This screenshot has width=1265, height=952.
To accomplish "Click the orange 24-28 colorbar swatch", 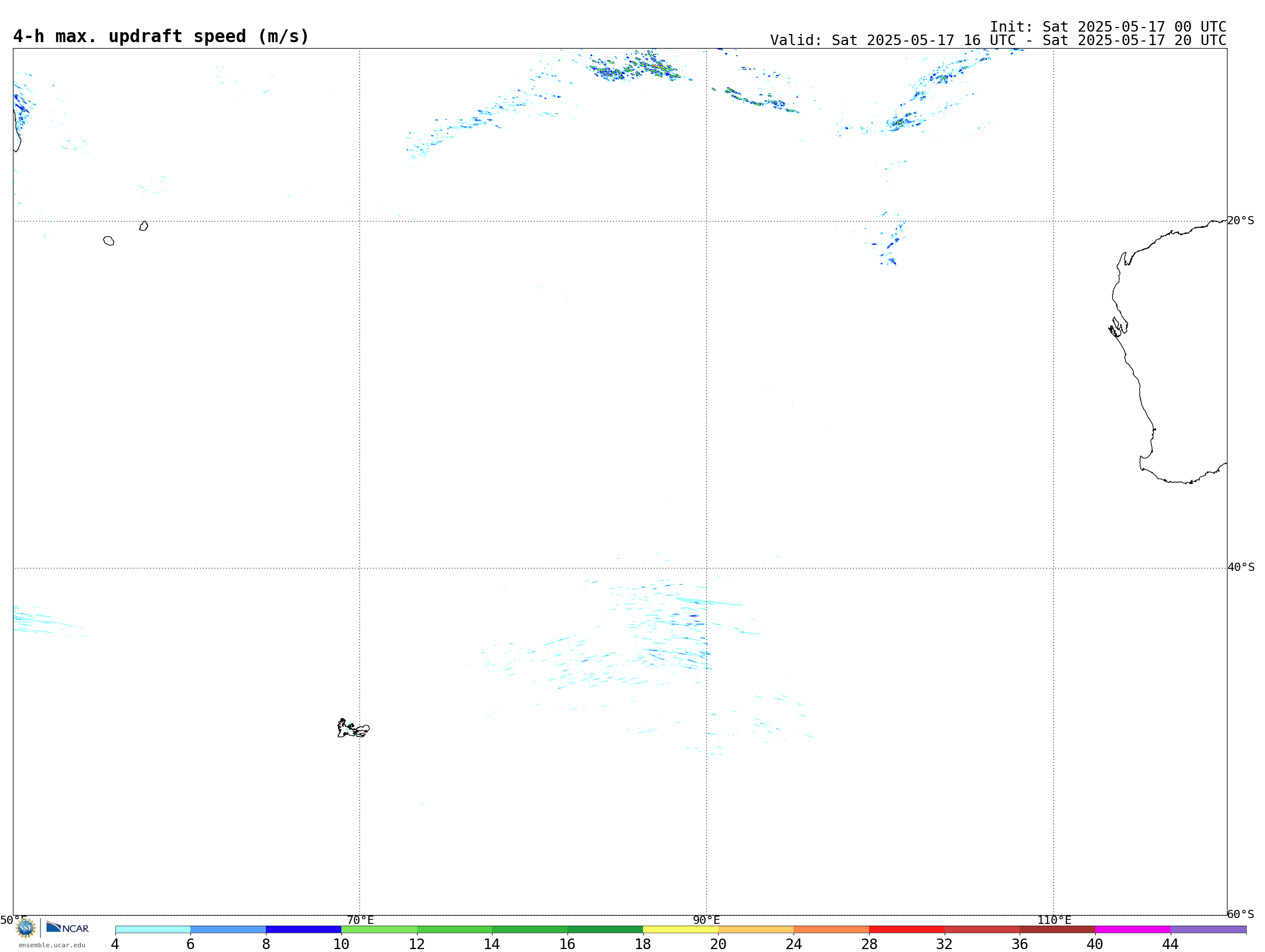I will [832, 929].
